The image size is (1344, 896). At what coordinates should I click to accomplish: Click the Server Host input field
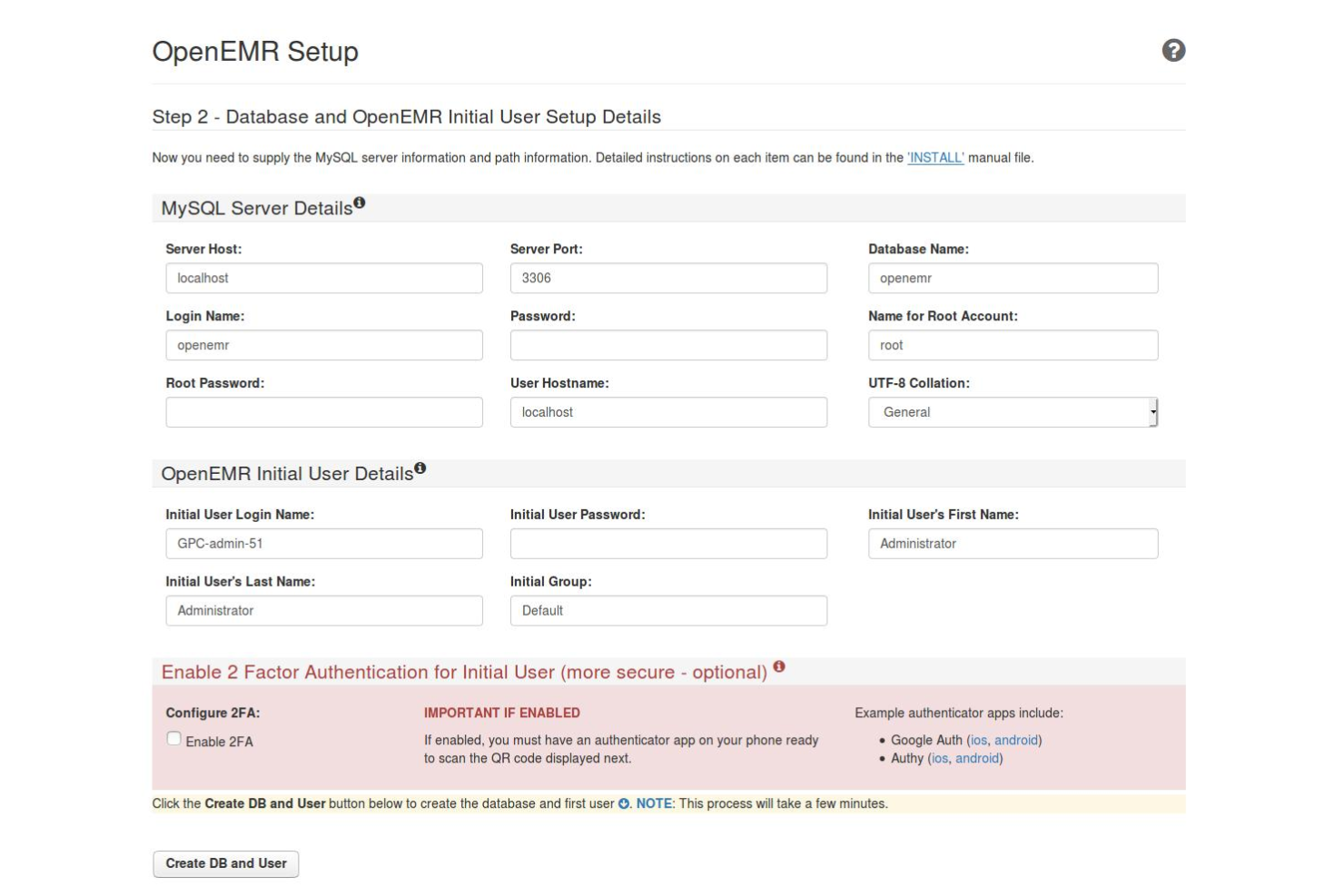(x=324, y=278)
